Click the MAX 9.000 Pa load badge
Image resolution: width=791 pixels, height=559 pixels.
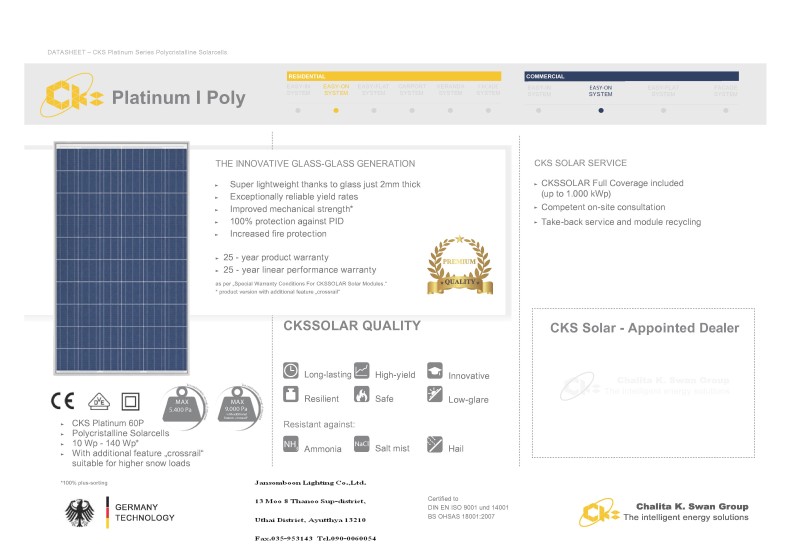pos(240,407)
